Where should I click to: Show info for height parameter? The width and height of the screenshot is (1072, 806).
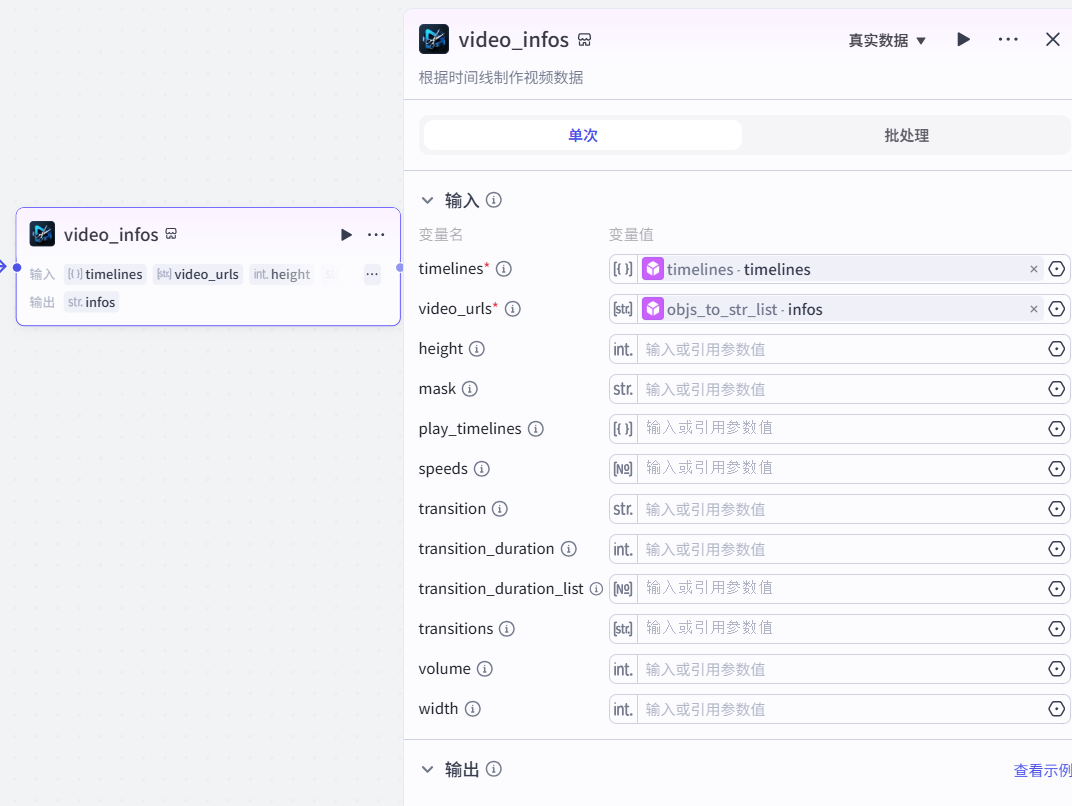pyautogui.click(x=477, y=349)
